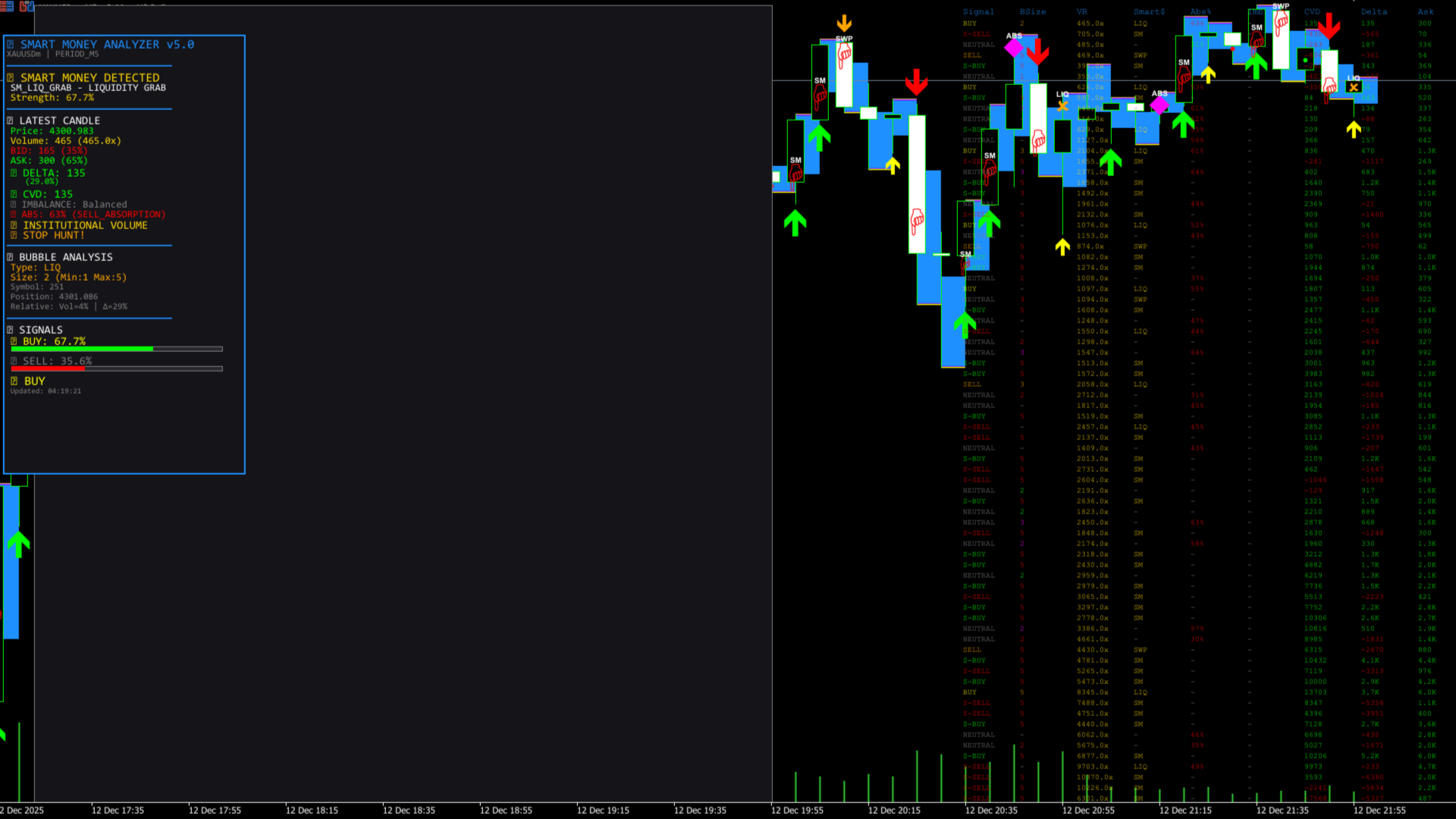The image size is (1456, 819).
Task: Click the red arrow above the tall white candle
Action: 916,82
